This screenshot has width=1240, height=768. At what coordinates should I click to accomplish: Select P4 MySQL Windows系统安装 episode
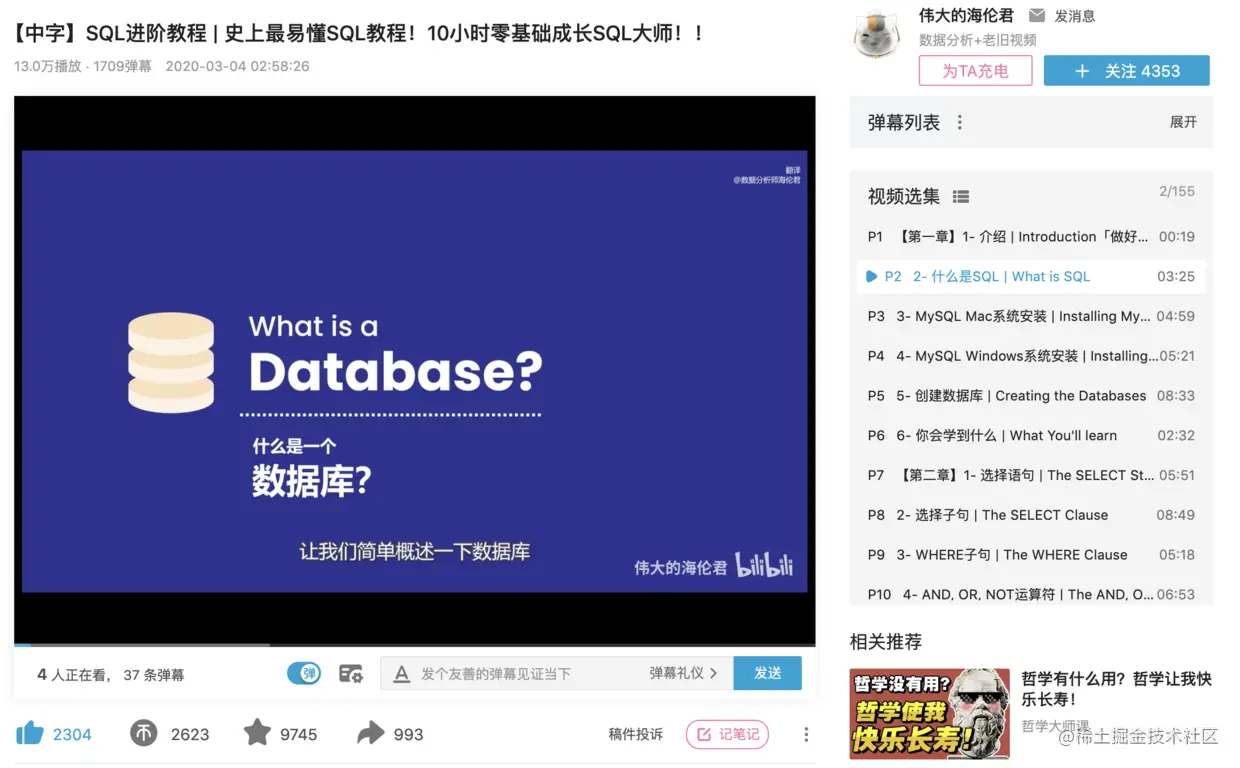point(1031,356)
